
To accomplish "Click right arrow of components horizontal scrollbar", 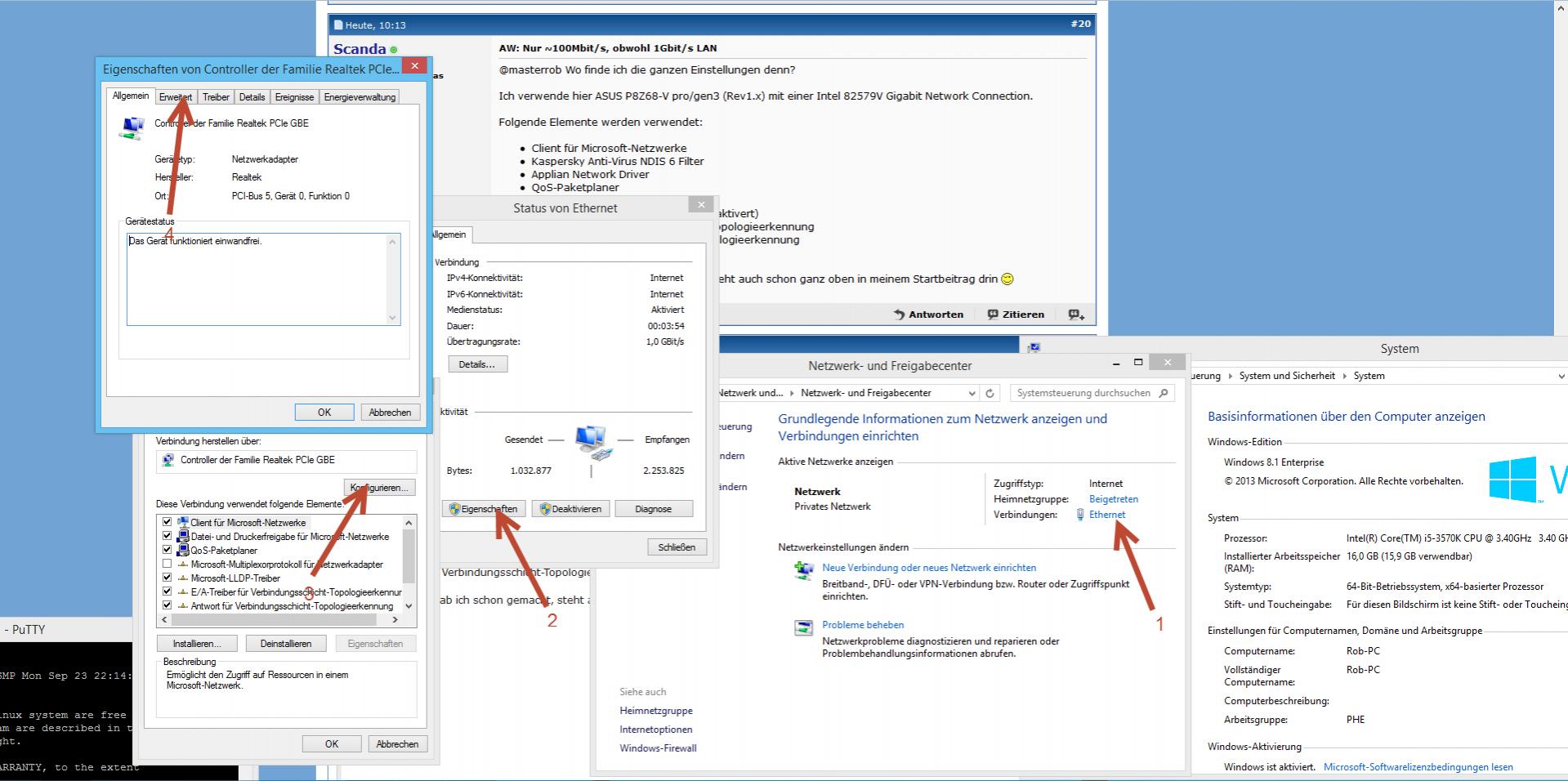I will pos(396,619).
